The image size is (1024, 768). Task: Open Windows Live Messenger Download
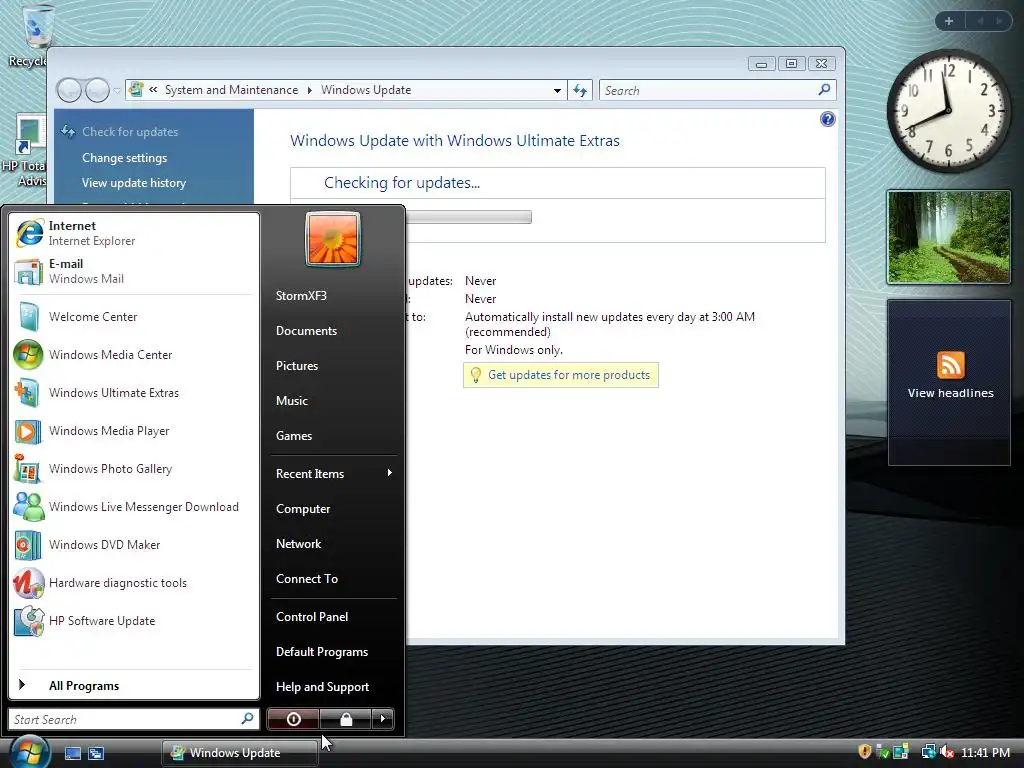(x=134, y=507)
